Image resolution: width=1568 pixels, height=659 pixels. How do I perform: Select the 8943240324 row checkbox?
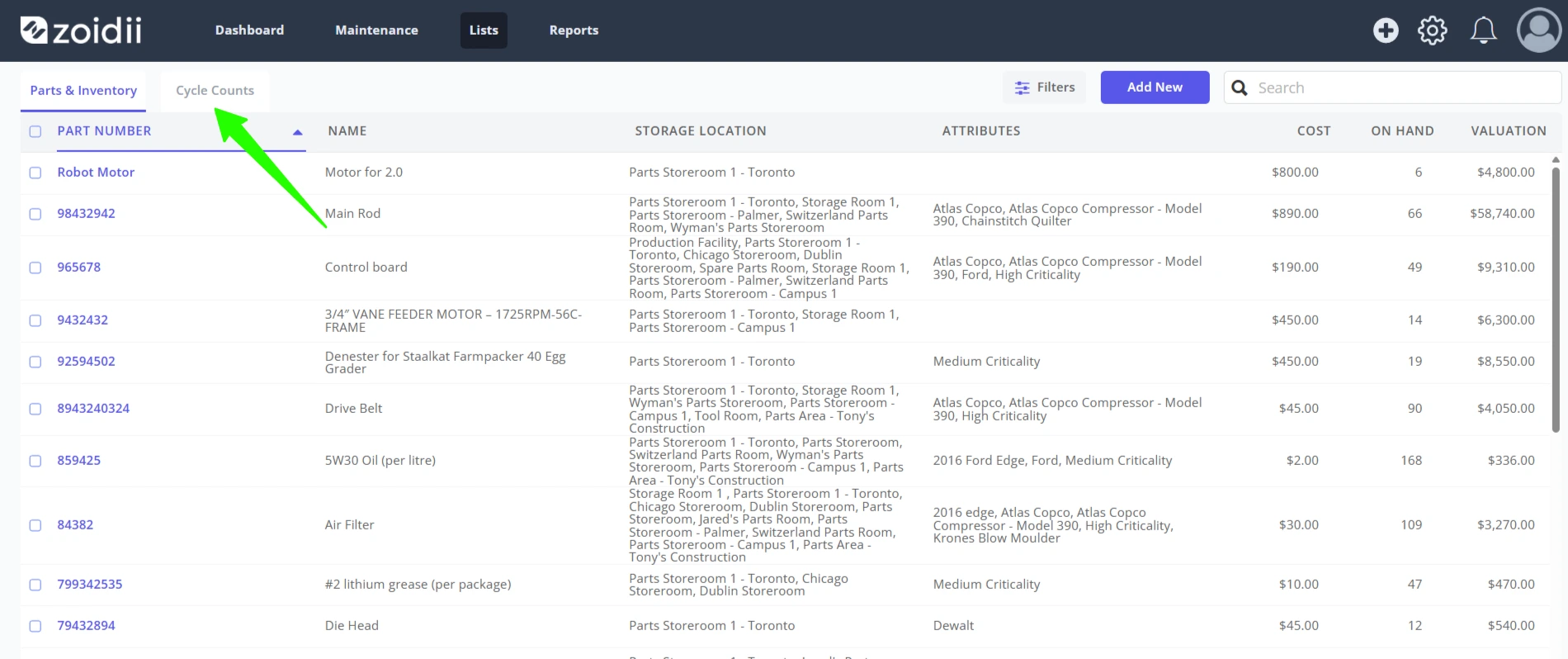coord(35,409)
